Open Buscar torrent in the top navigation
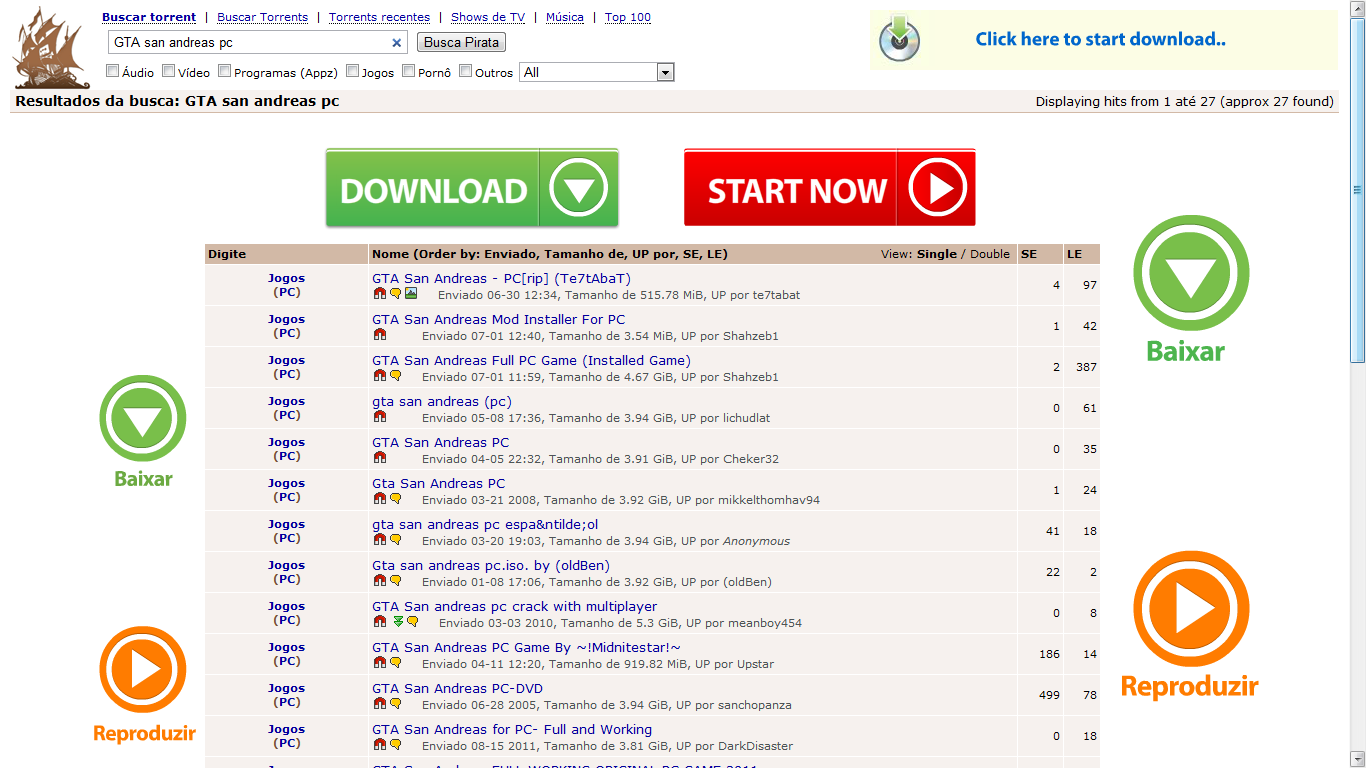The height and width of the screenshot is (768, 1366). coord(149,17)
